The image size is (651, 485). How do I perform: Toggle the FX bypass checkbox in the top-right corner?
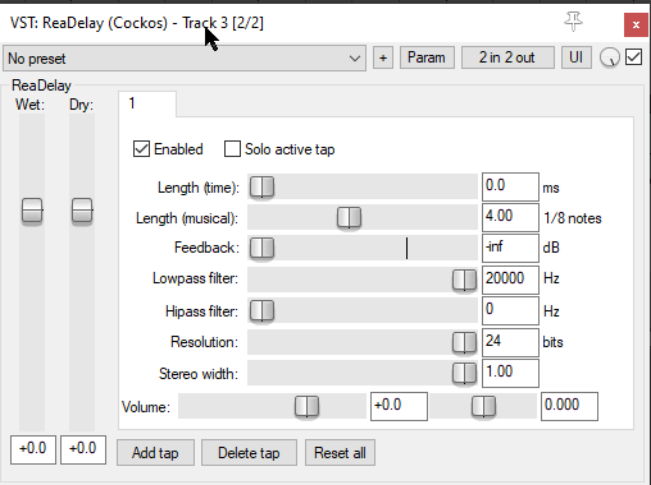634,57
